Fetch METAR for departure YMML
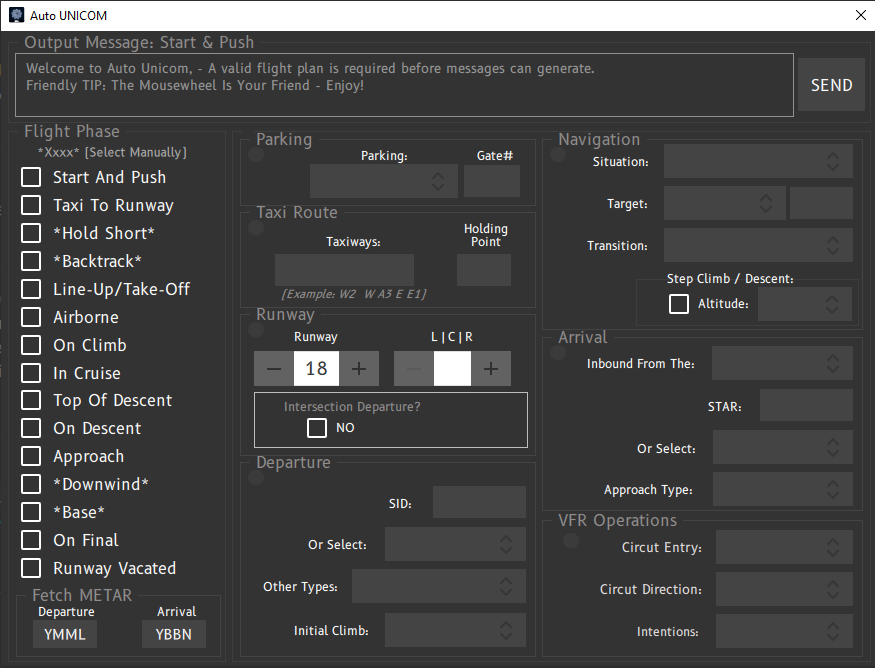The width and height of the screenshot is (875, 668). (65, 634)
